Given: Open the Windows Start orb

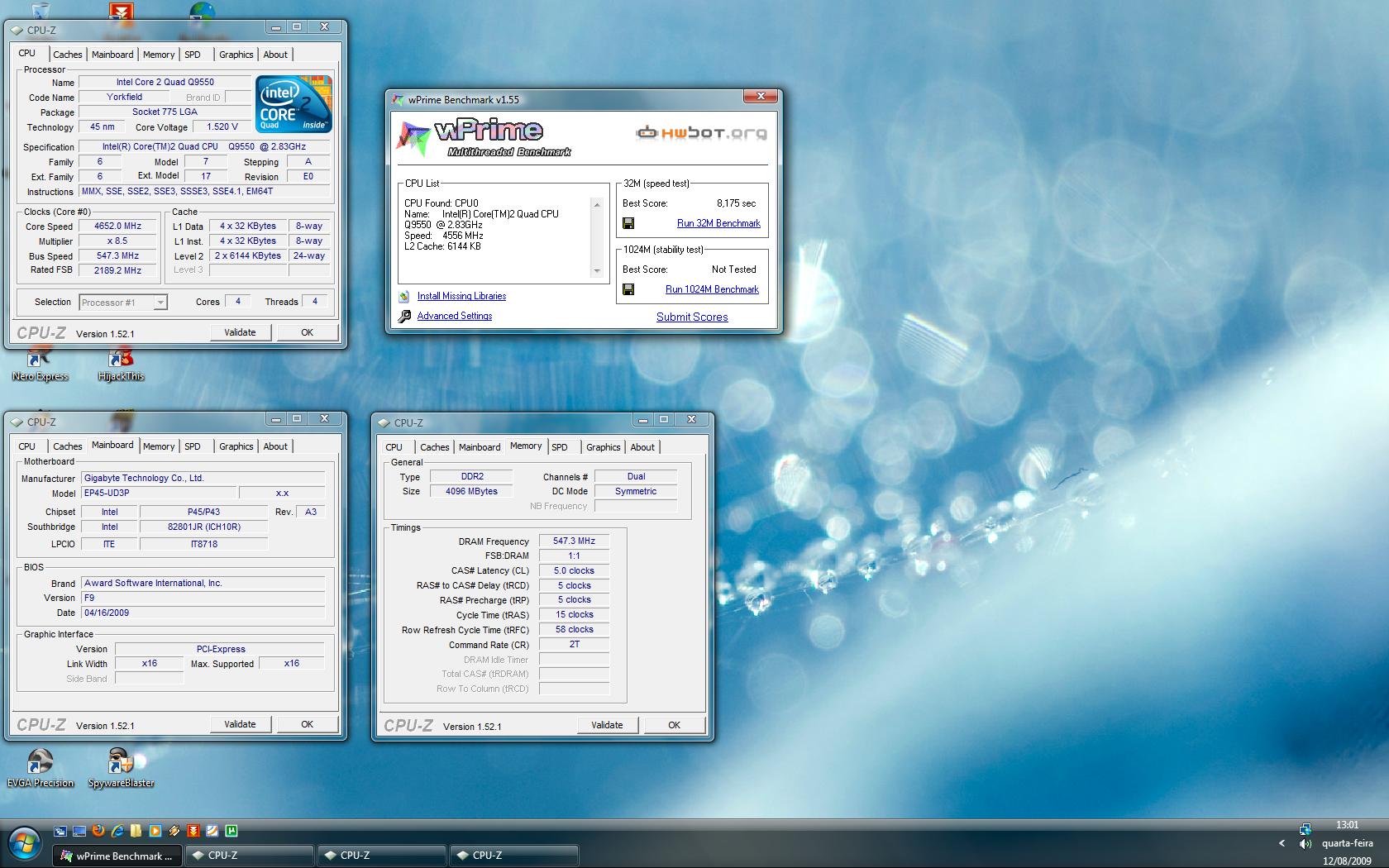Looking at the screenshot, I should pos(24,845).
